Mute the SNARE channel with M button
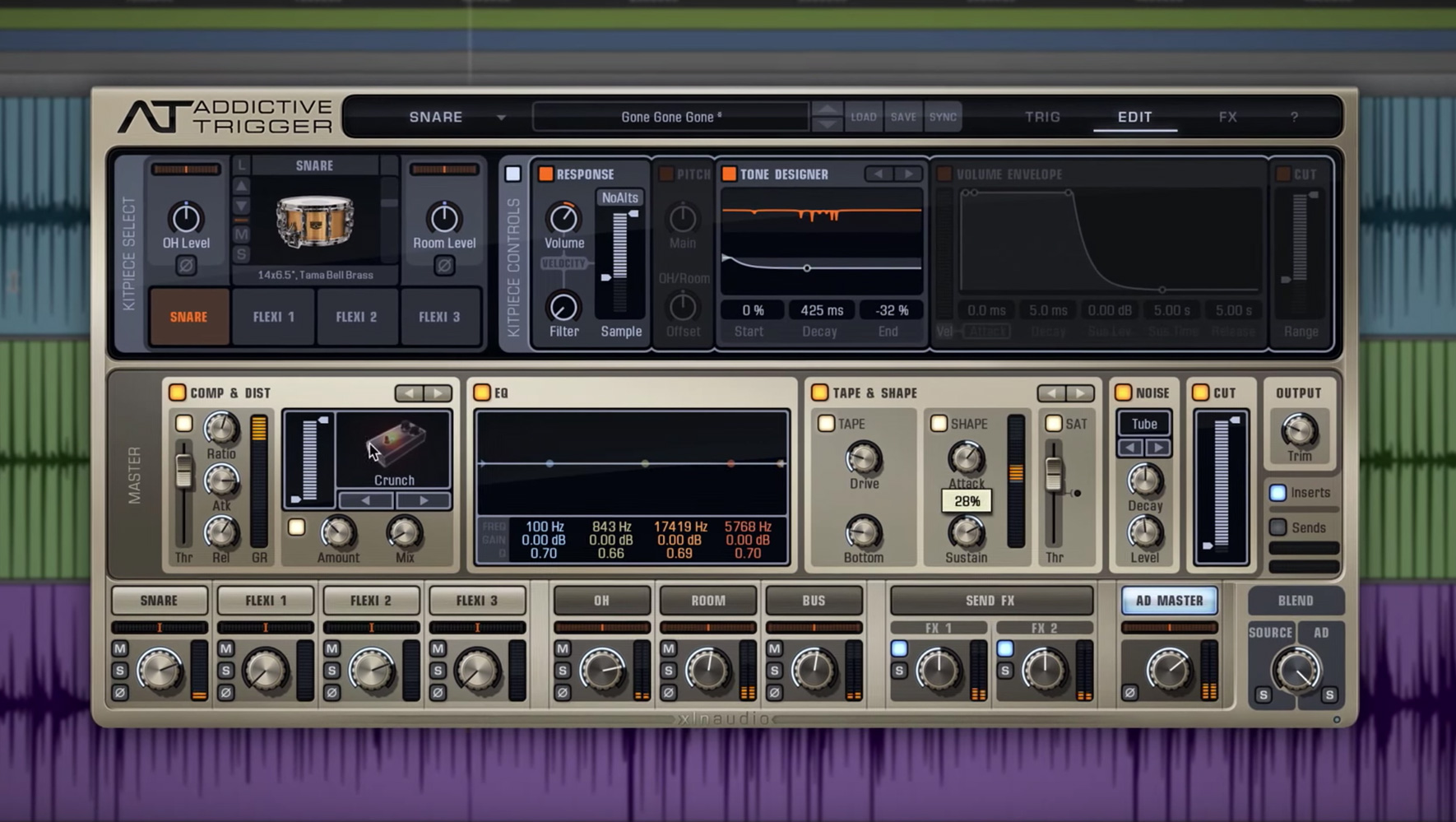 point(120,648)
